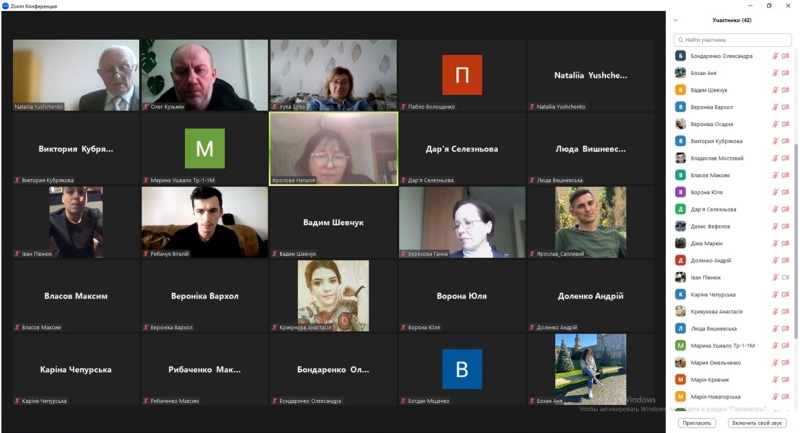The width and height of the screenshot is (800, 433).
Task: Select Крикунова Анастасія photo tile
Action: point(334,296)
